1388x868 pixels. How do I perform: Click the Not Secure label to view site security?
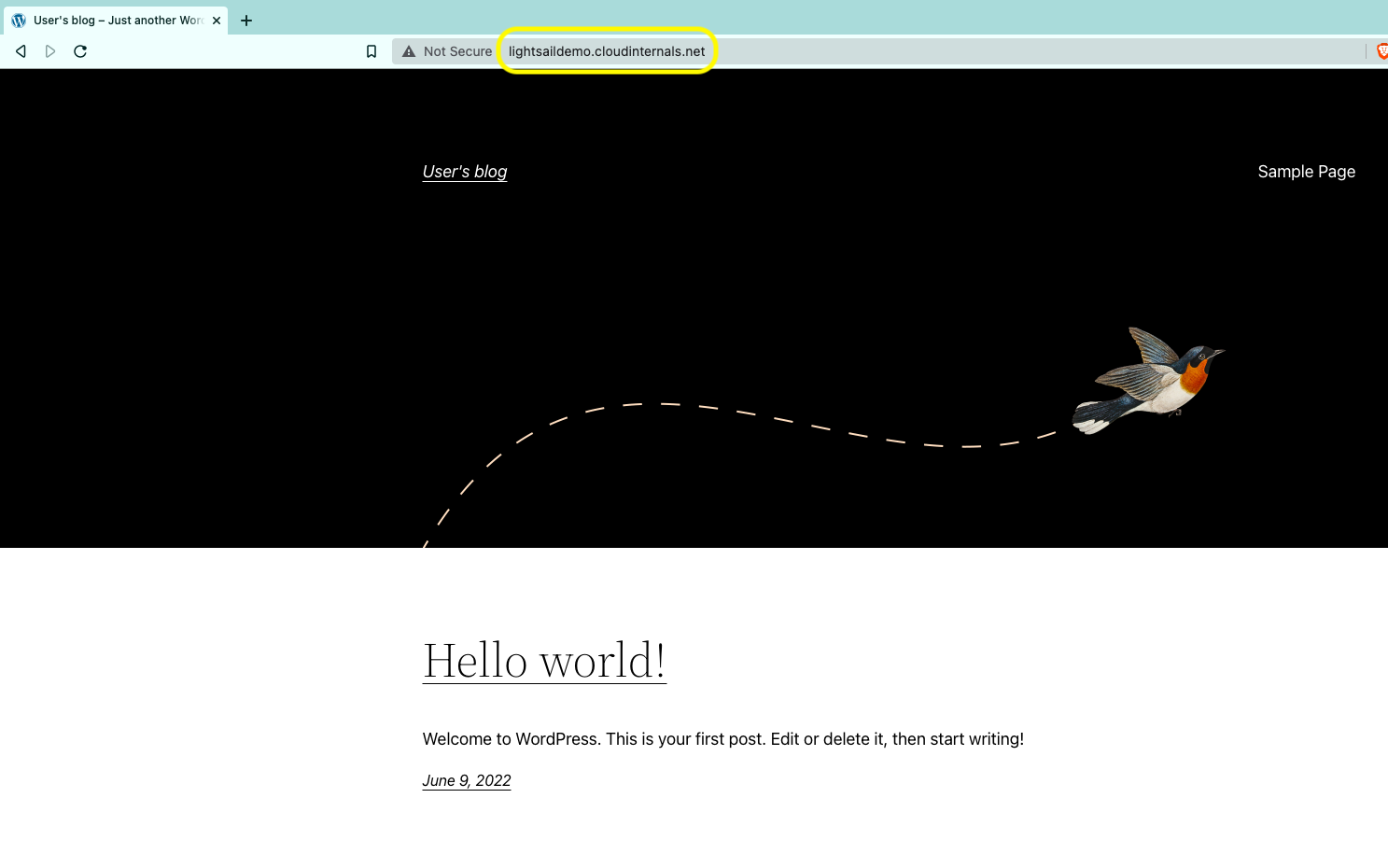(x=456, y=51)
